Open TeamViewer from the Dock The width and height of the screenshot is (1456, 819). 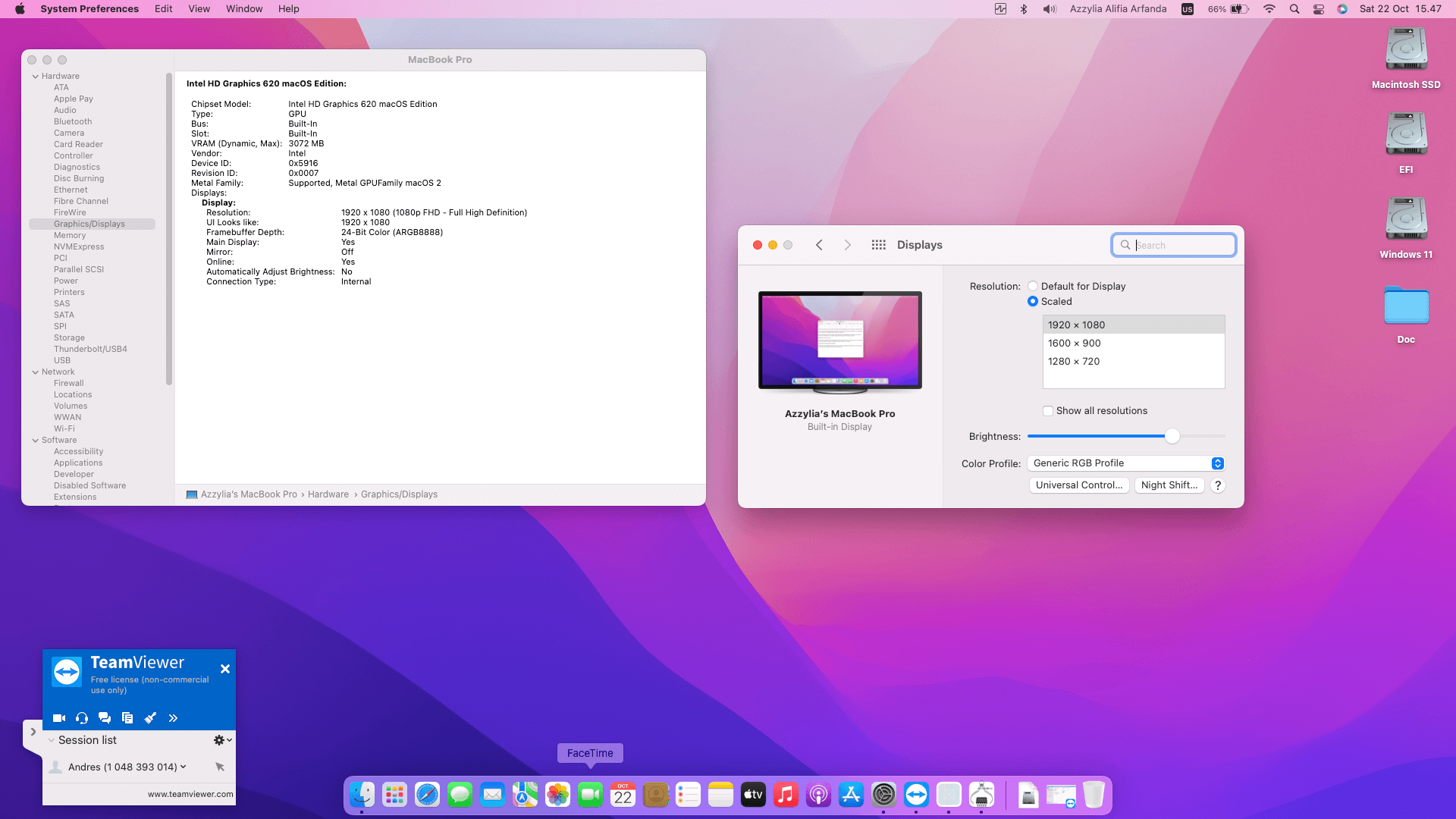click(916, 795)
